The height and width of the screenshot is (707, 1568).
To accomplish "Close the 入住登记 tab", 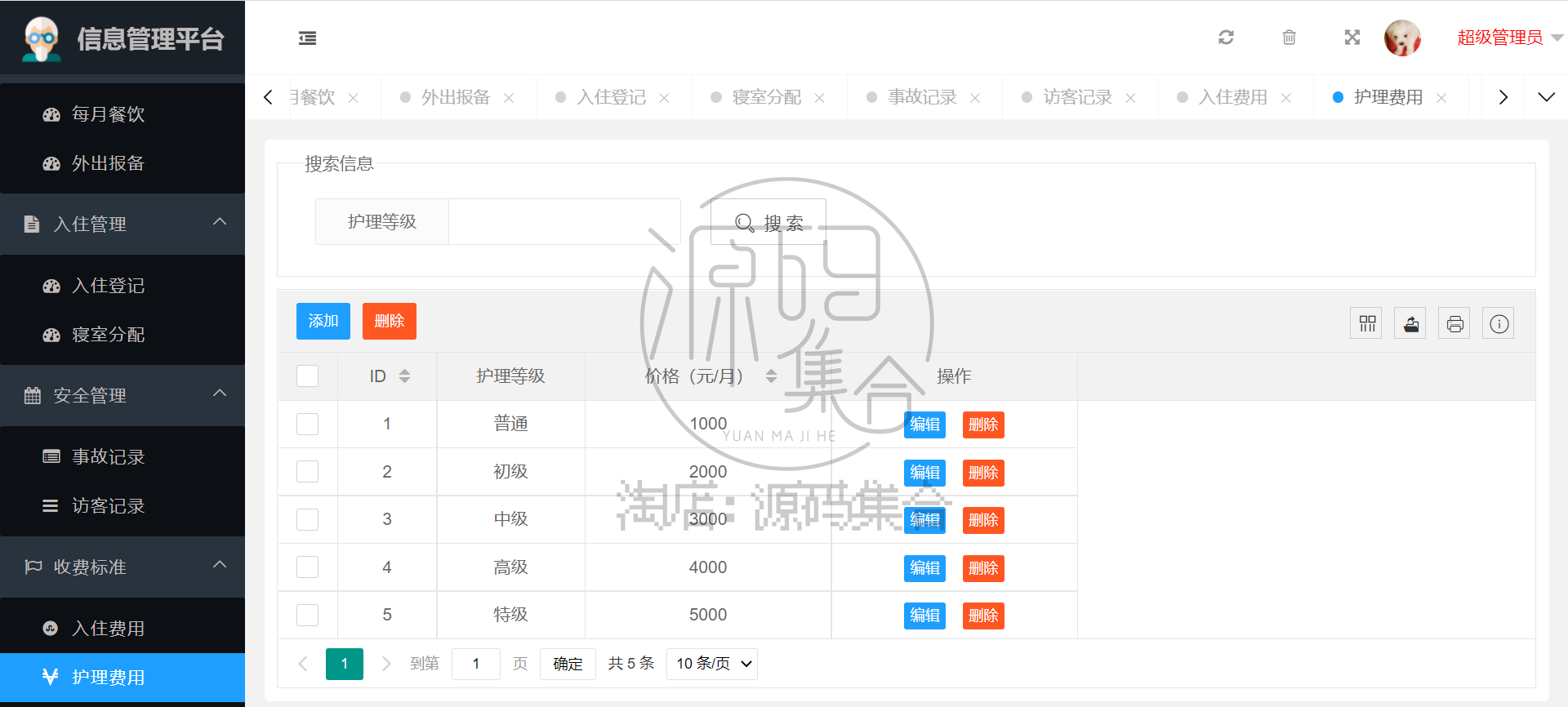I will click(664, 98).
